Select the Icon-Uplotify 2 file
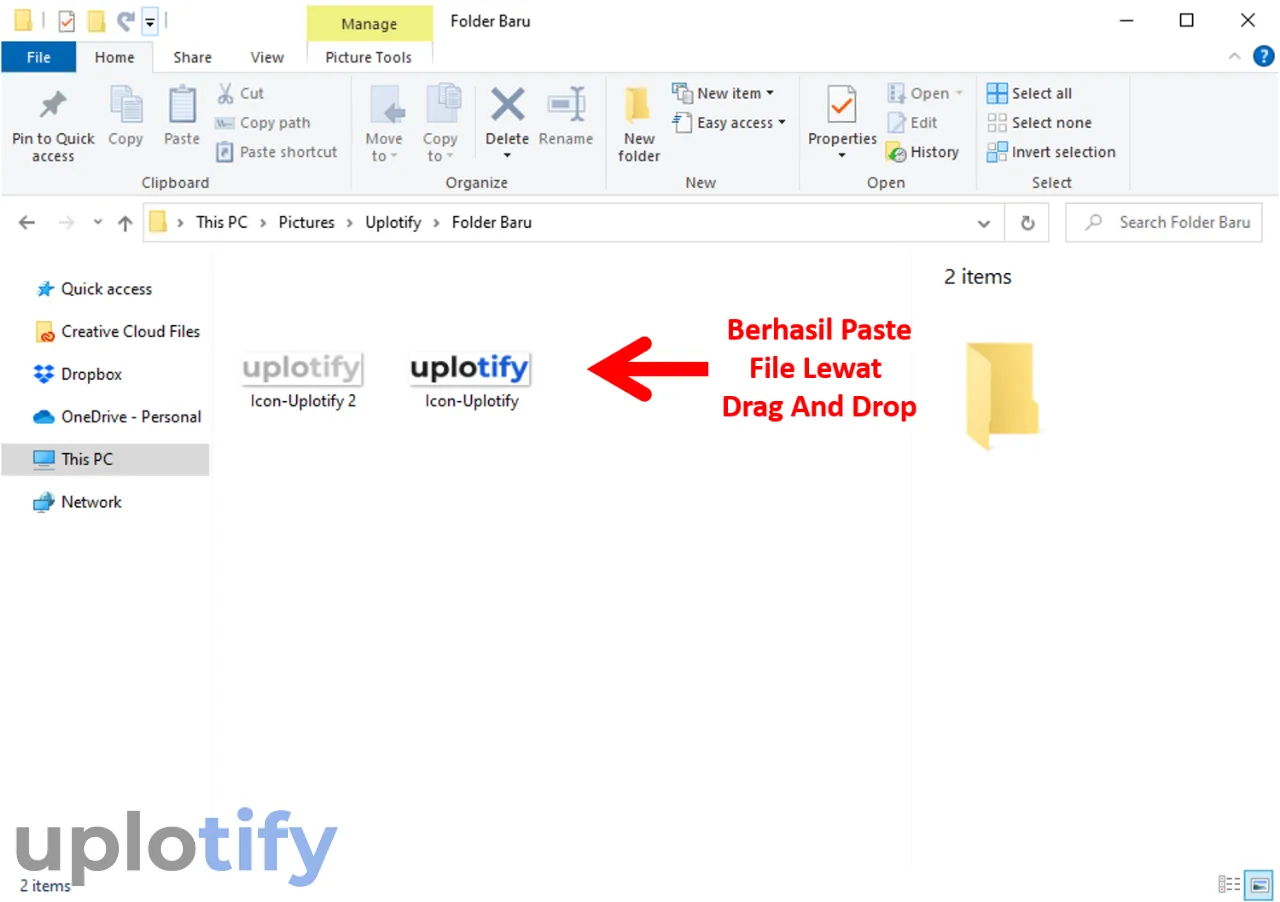The width and height of the screenshot is (1280, 902). [303, 379]
